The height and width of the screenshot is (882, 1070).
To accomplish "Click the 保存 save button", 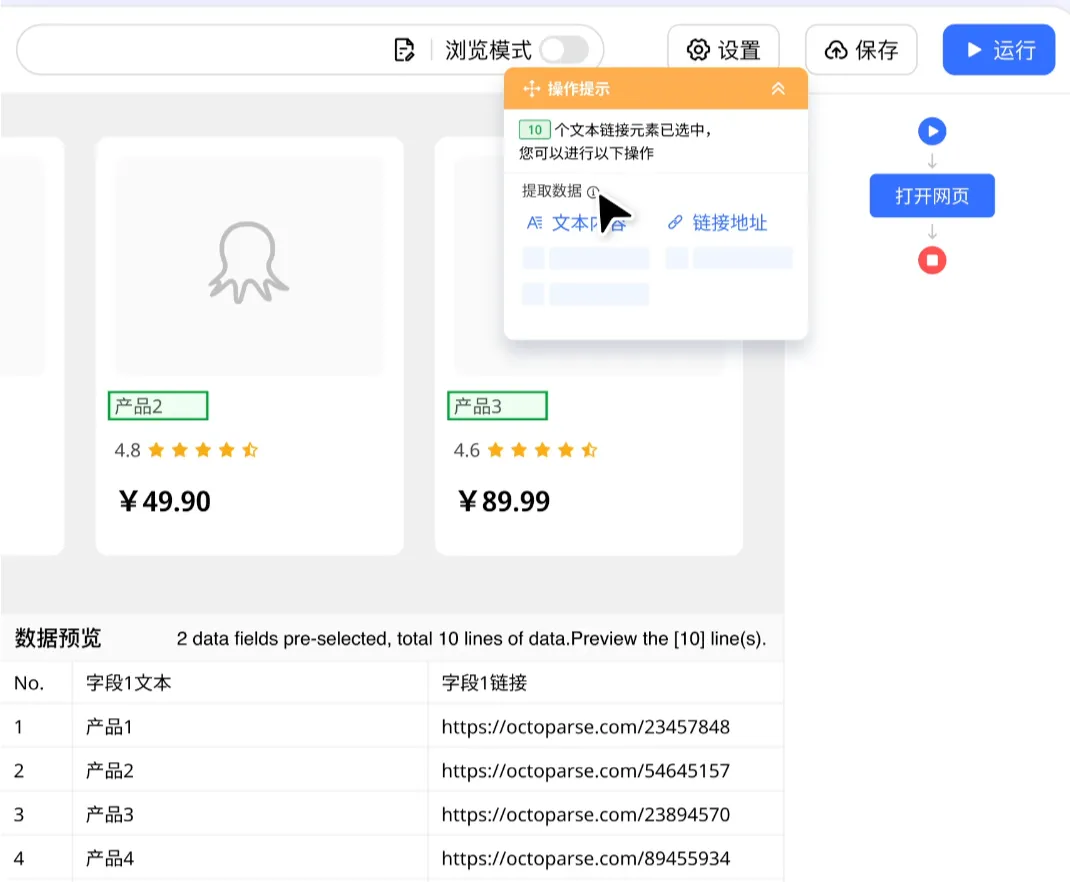I will [x=861, y=50].
